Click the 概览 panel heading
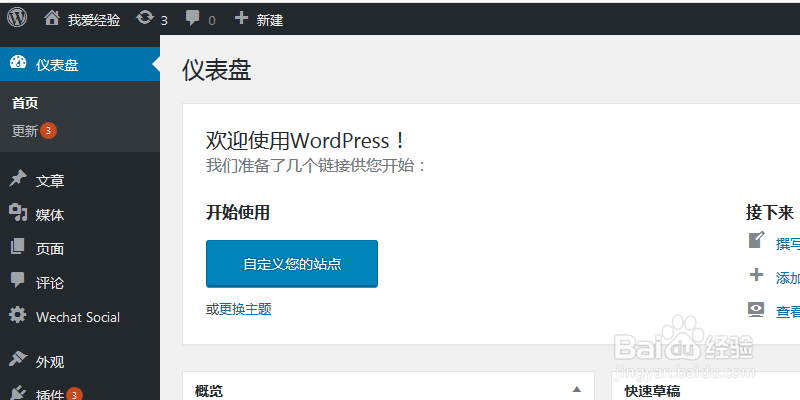 pyautogui.click(x=209, y=392)
